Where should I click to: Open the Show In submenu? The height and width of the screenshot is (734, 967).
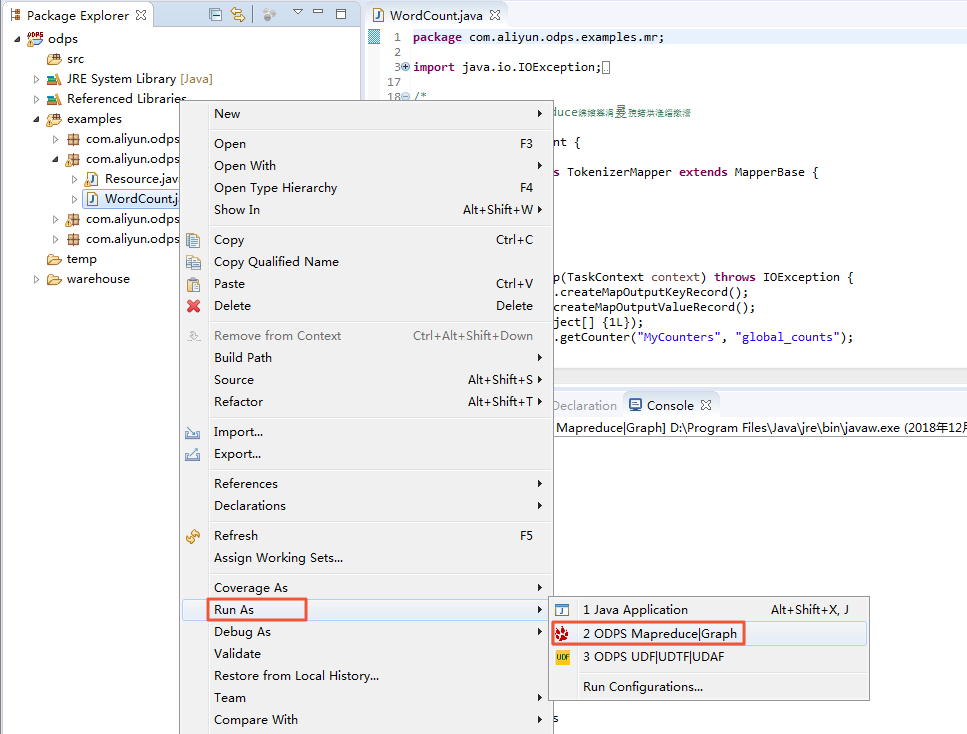366,210
